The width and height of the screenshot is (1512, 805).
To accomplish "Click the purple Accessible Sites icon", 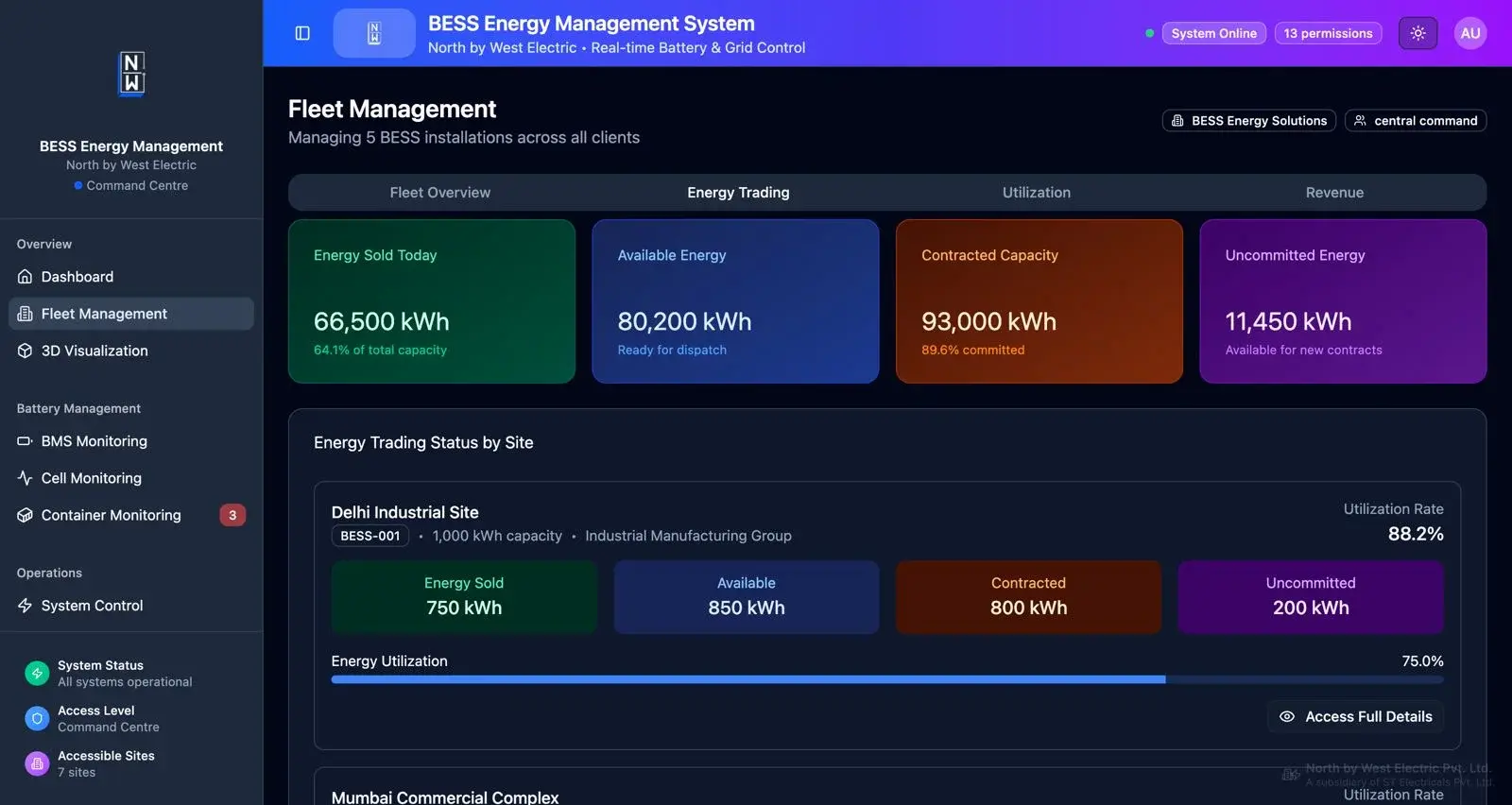I will [x=37, y=763].
